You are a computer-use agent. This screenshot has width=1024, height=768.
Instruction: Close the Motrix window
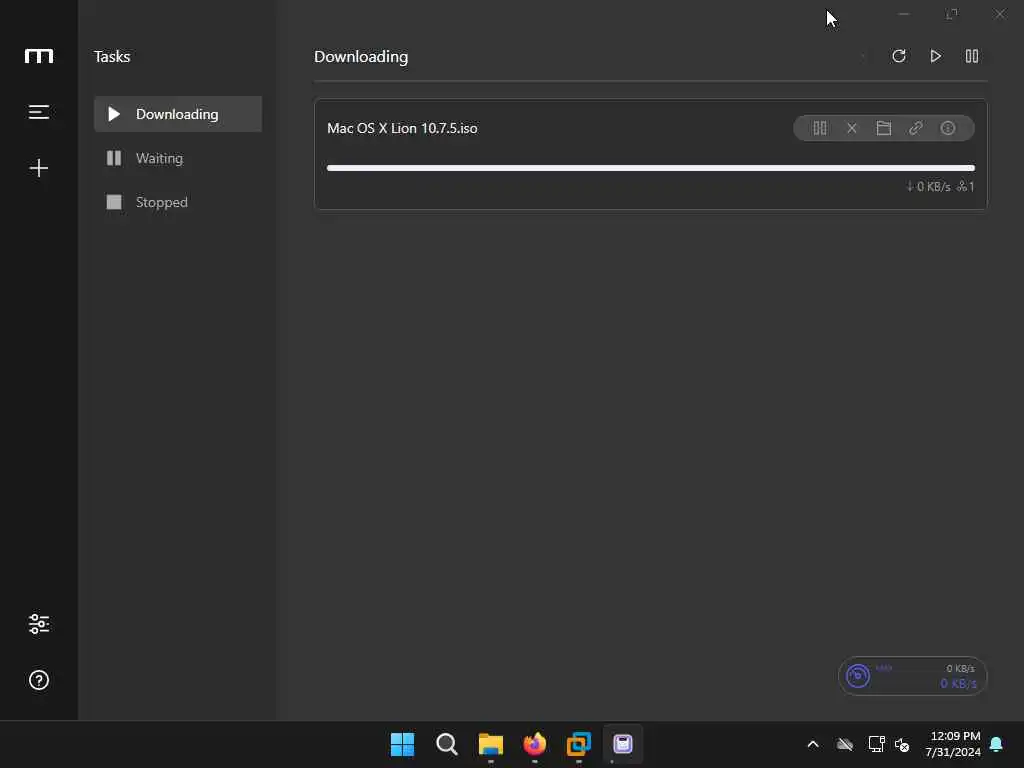(1000, 14)
